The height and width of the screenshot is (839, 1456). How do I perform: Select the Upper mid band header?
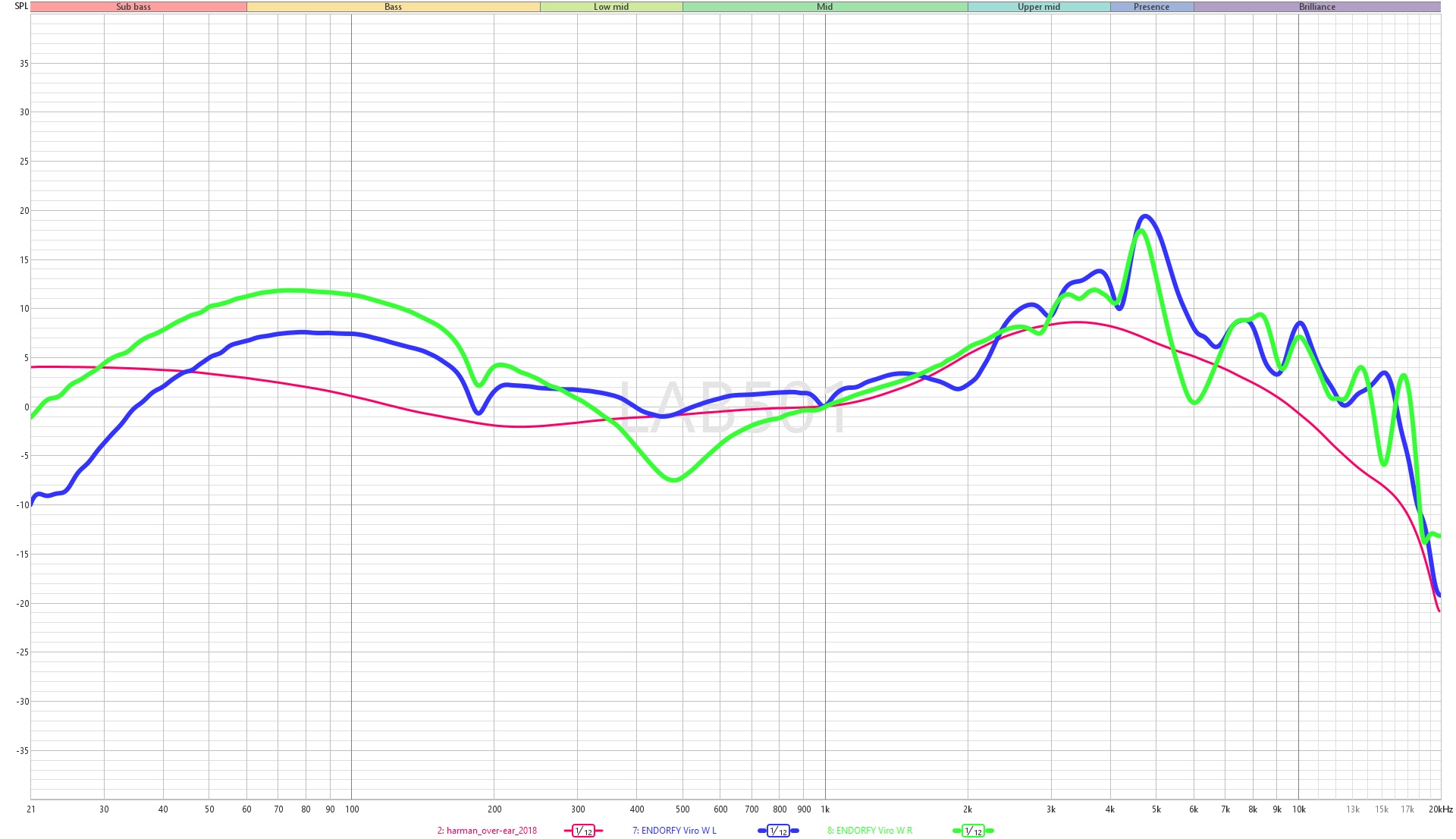pos(1039,7)
